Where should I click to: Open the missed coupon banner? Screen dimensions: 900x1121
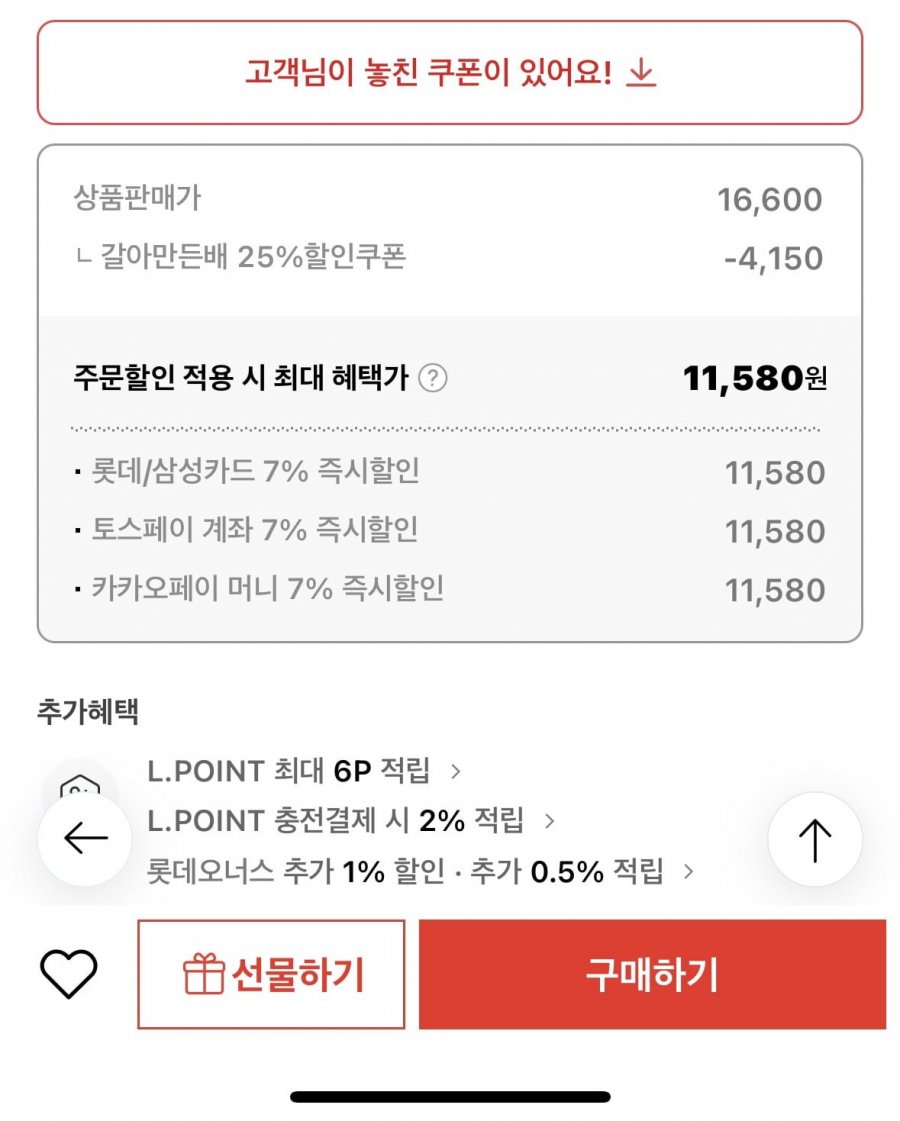(450, 73)
